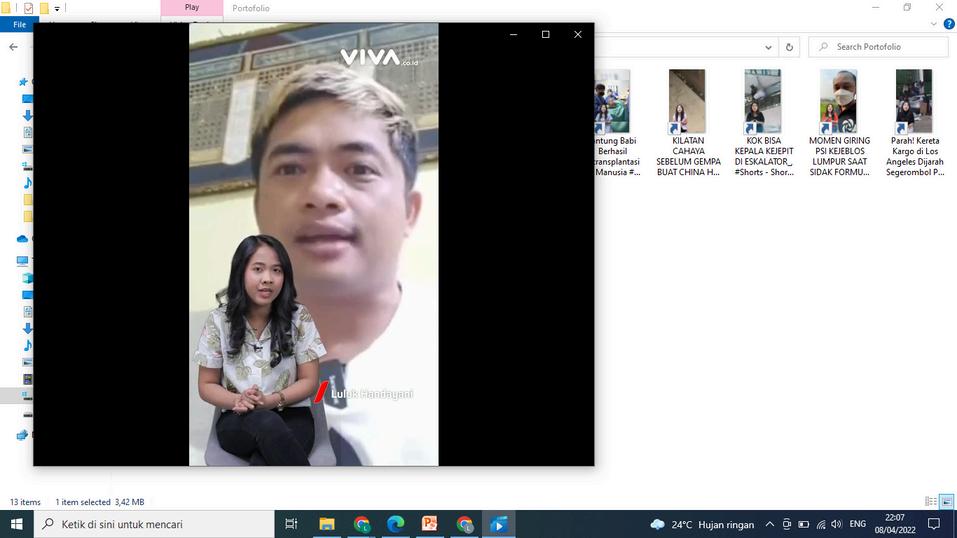Click the Movies & TV taskbar icon
Screen dimensions: 957x538
[x=499, y=524]
